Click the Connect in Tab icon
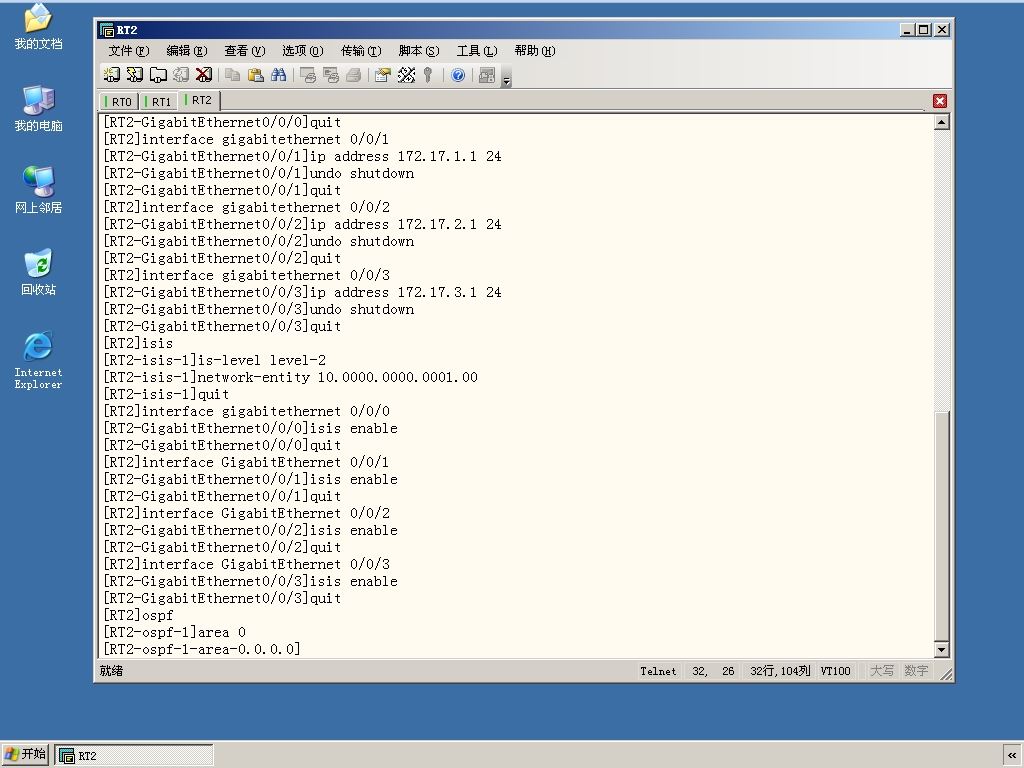Viewport: 1024px width, 768px height. [x=158, y=75]
